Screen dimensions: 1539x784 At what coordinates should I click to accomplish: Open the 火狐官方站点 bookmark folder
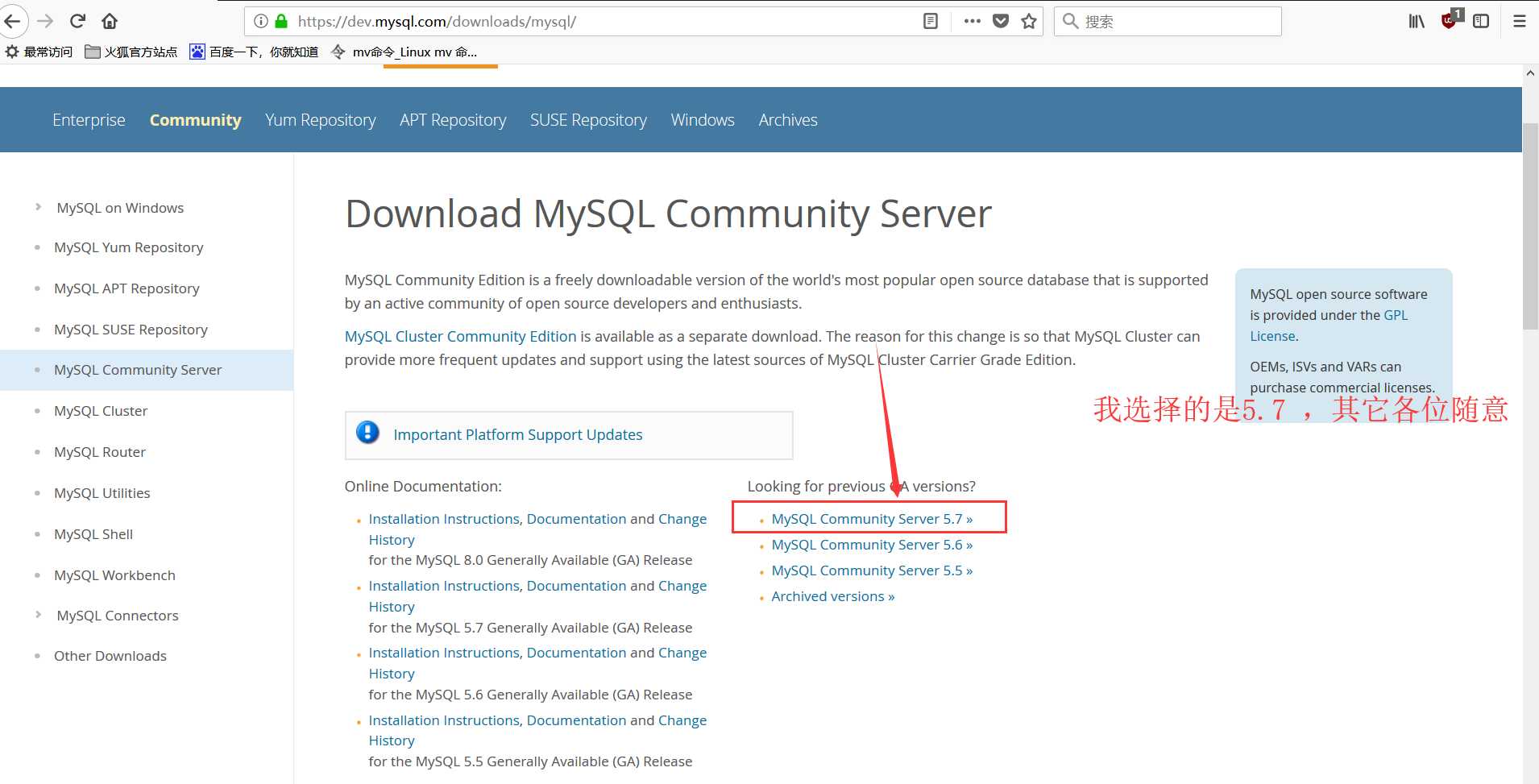coord(131,52)
